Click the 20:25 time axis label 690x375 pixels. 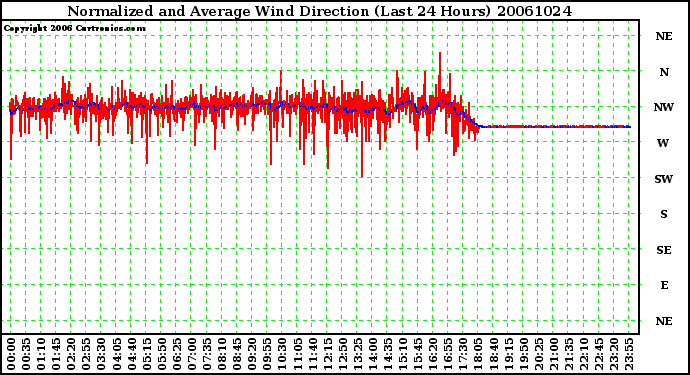pyautogui.click(x=539, y=354)
